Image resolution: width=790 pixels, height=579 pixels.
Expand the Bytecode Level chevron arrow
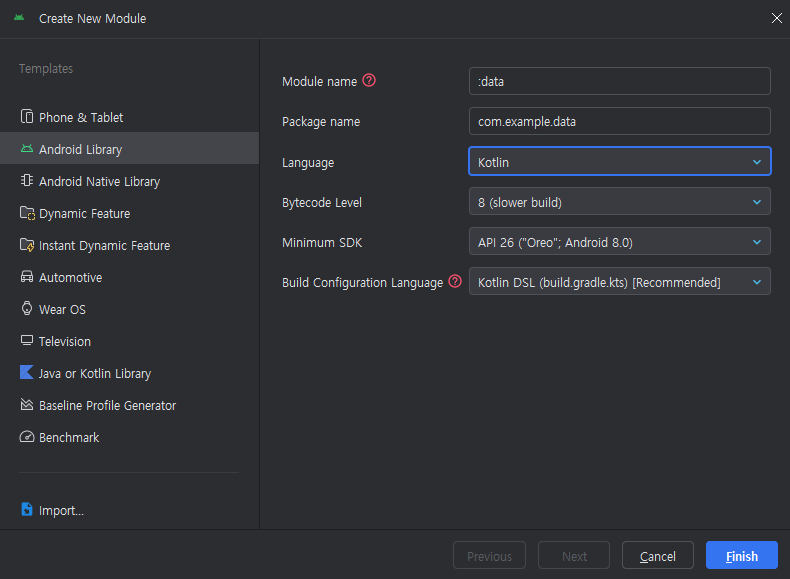757,202
